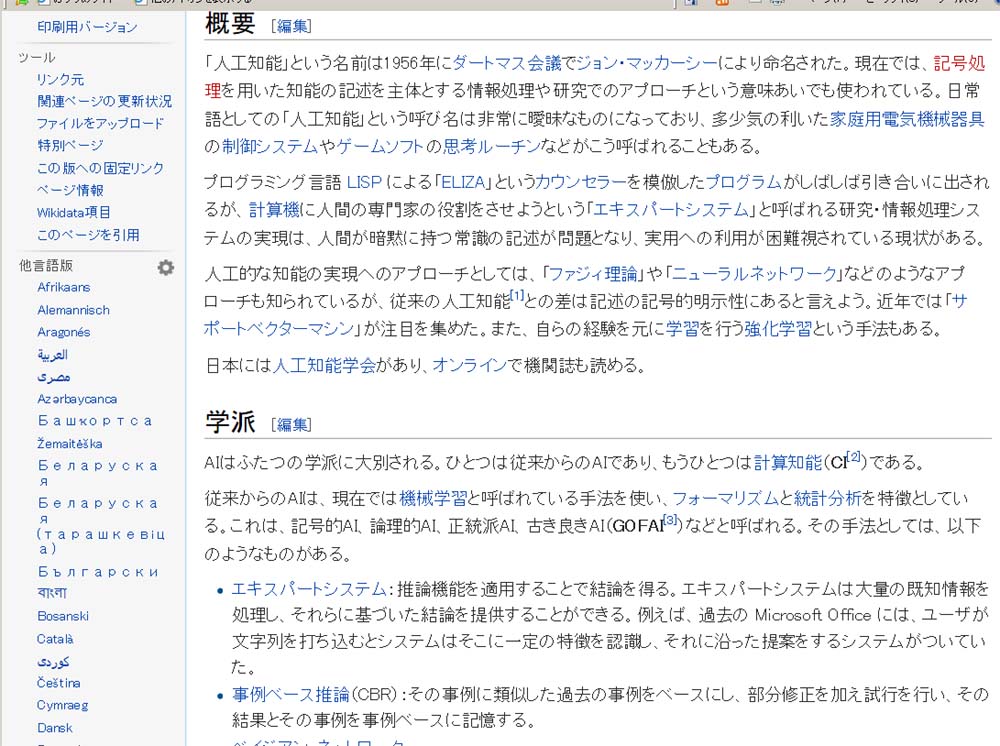Open the ファジィ理論 link
This screenshot has height=746, width=1000.
coord(593,274)
